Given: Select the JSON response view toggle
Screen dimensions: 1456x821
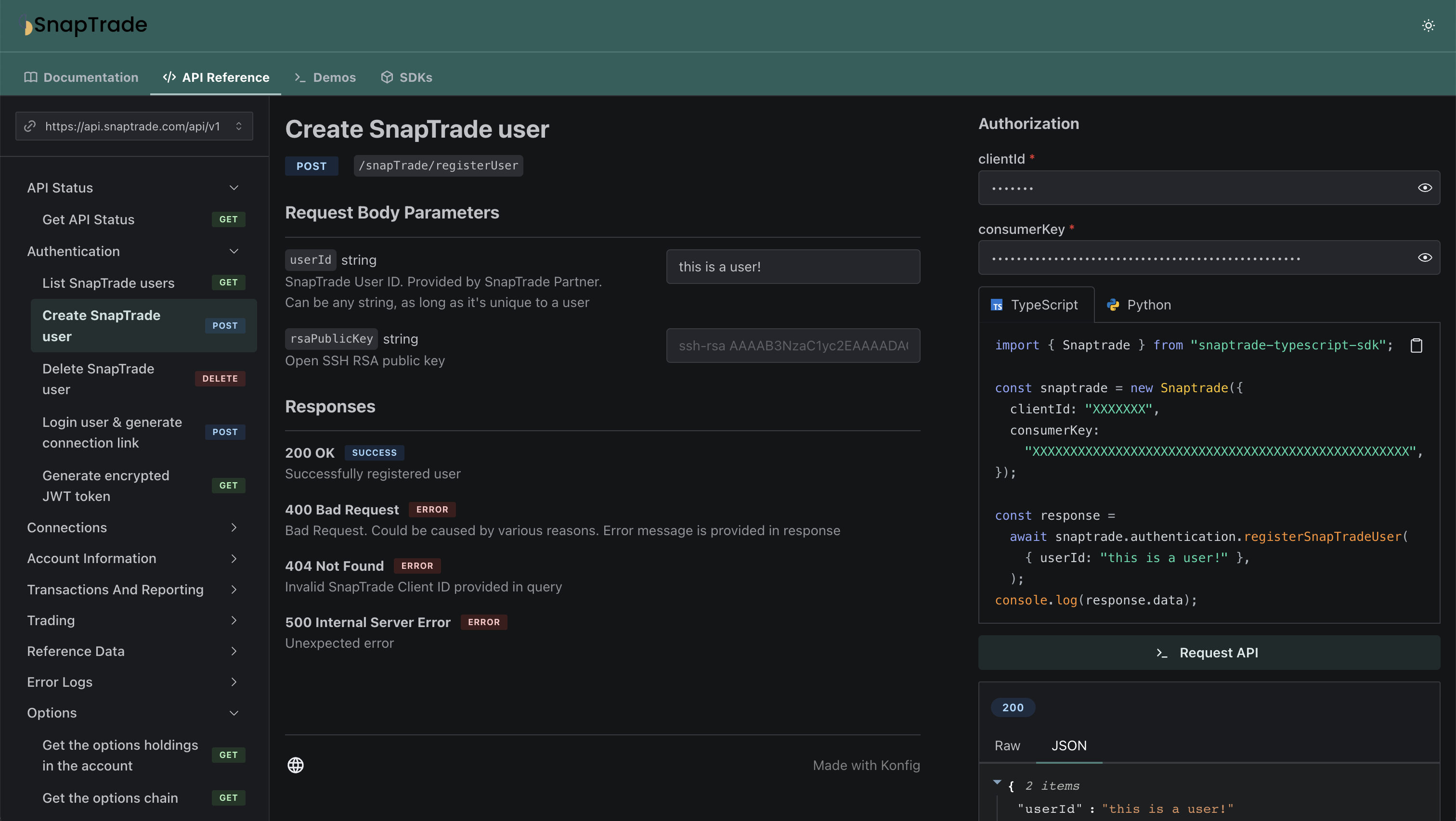Looking at the screenshot, I should (1069, 745).
